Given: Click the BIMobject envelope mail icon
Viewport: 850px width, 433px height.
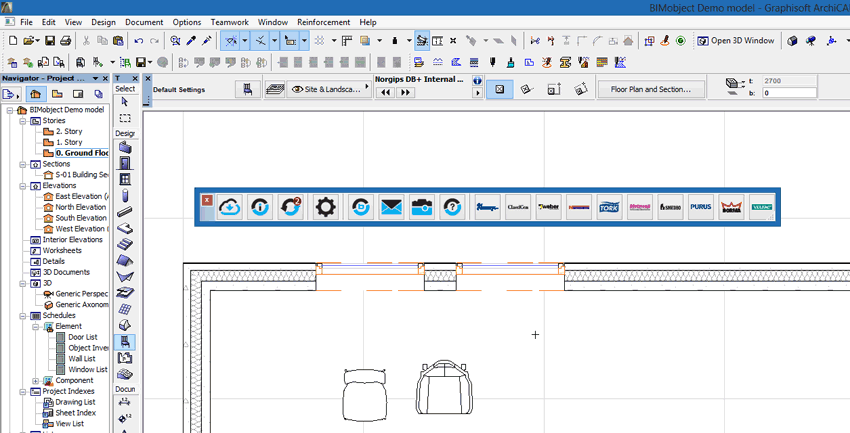Looking at the screenshot, I should click(391, 207).
